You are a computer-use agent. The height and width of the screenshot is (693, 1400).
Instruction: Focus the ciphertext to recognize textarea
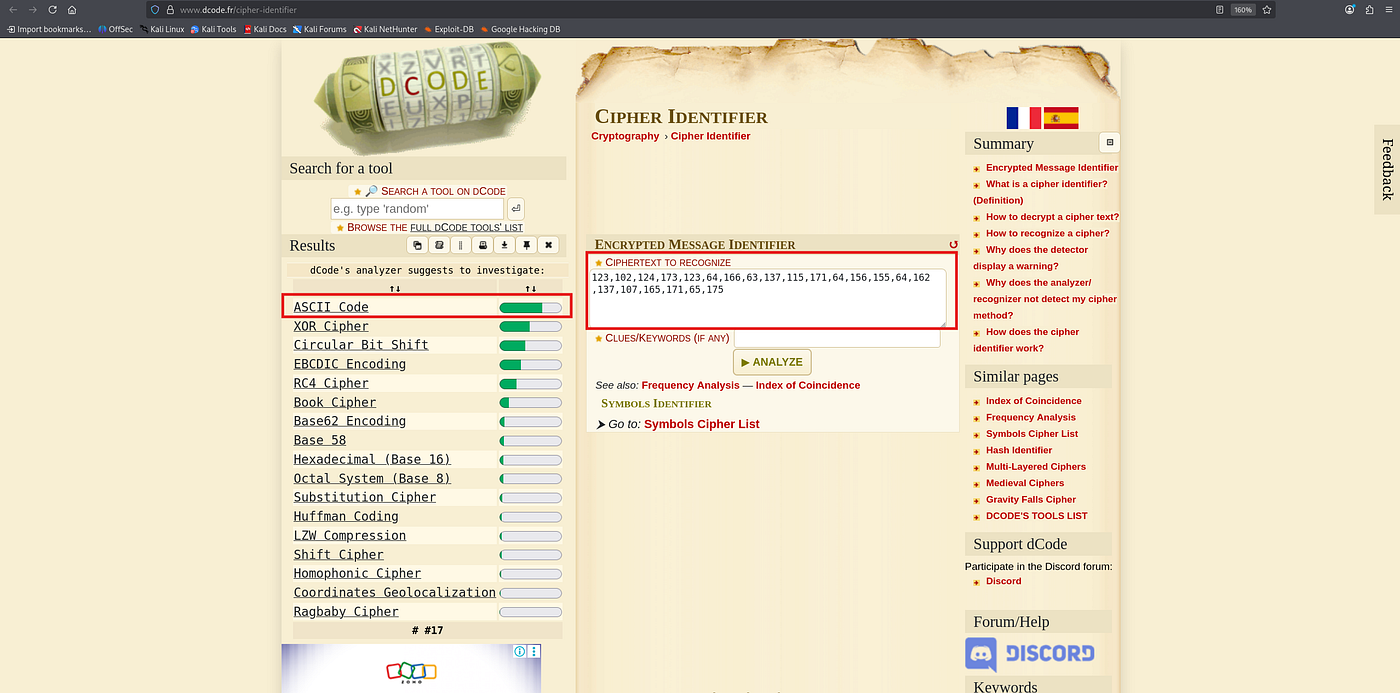pos(767,297)
